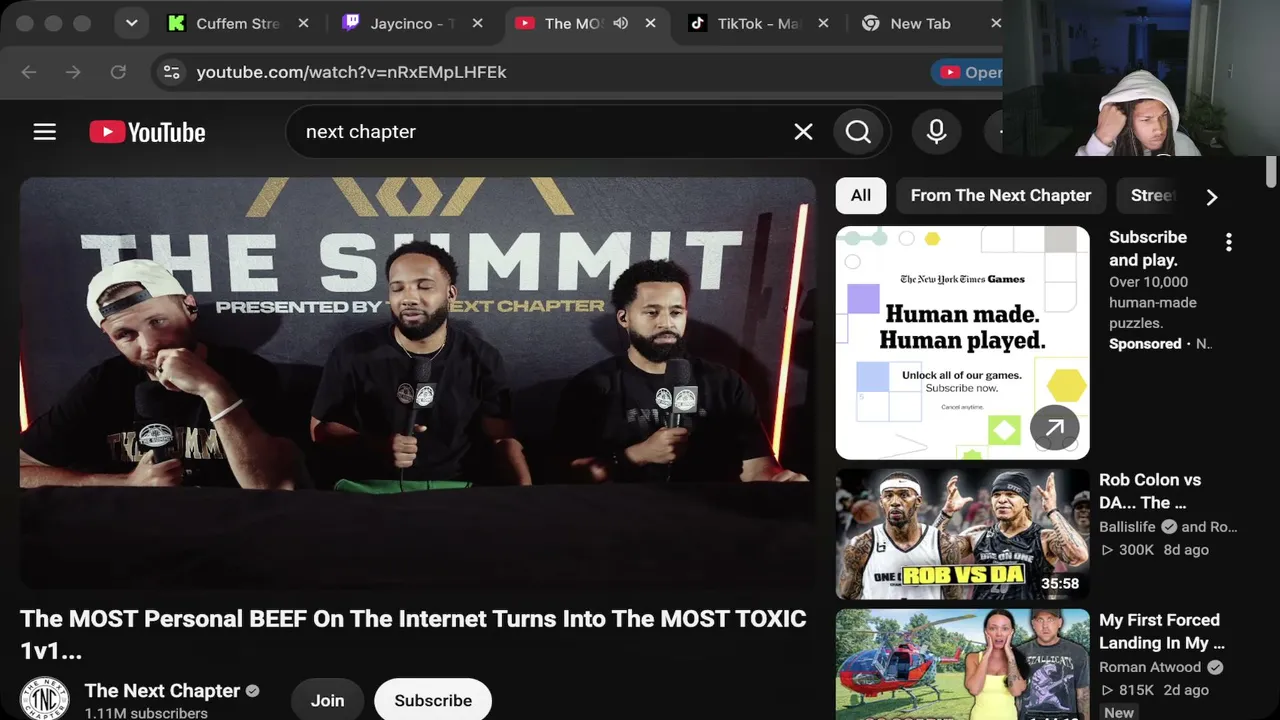Play the Rob Colon vs DA video thumbnail
Image resolution: width=1280 pixels, height=720 pixels.
963,534
